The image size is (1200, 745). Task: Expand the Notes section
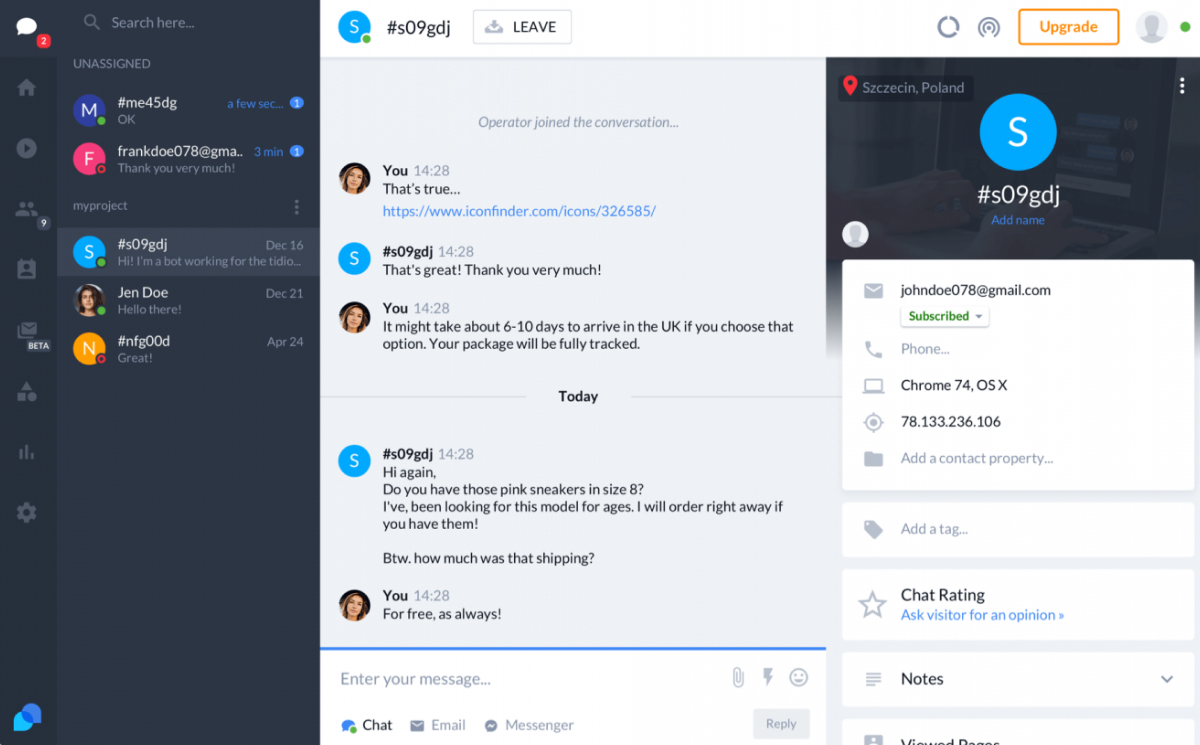click(1166, 679)
